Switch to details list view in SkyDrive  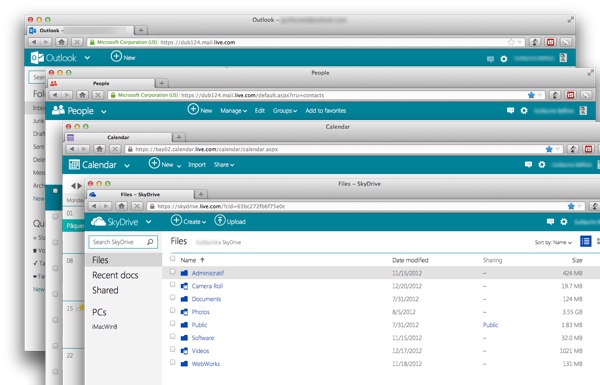point(585,241)
